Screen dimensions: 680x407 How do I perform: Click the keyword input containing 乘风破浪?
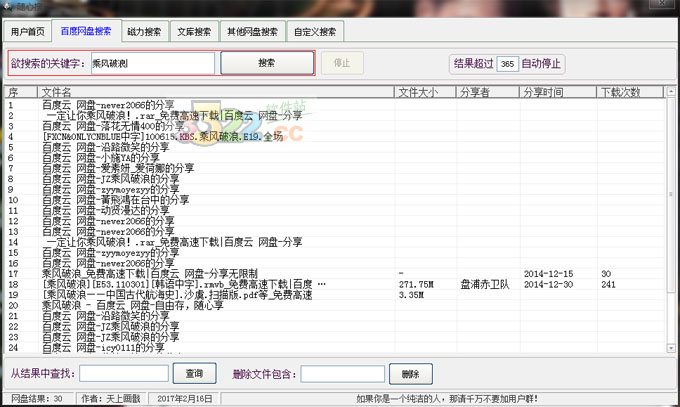pyautogui.click(x=153, y=63)
